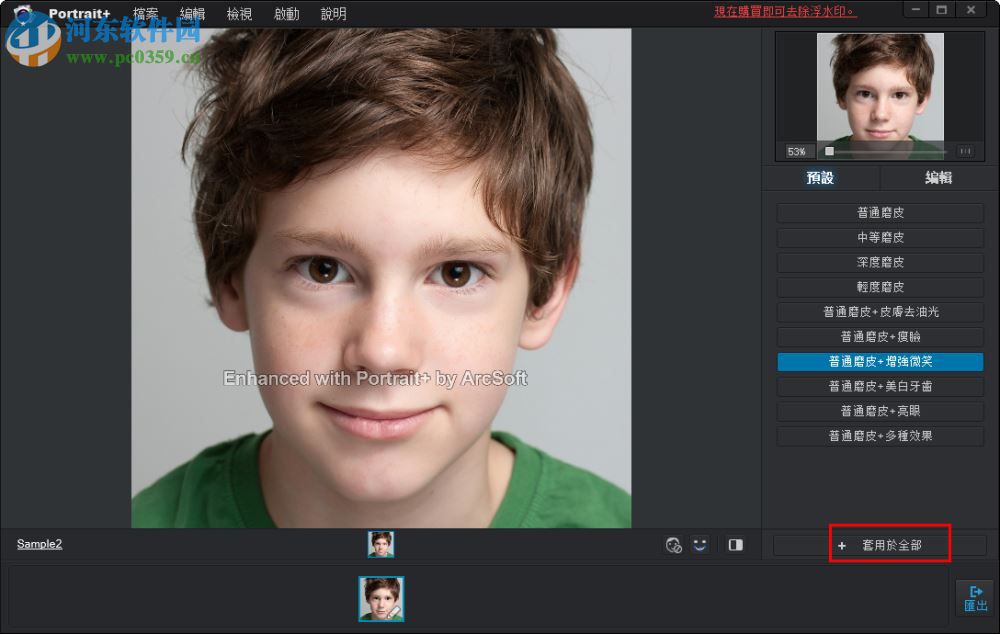
Task: Open the 檢視 menu
Action: [x=239, y=13]
